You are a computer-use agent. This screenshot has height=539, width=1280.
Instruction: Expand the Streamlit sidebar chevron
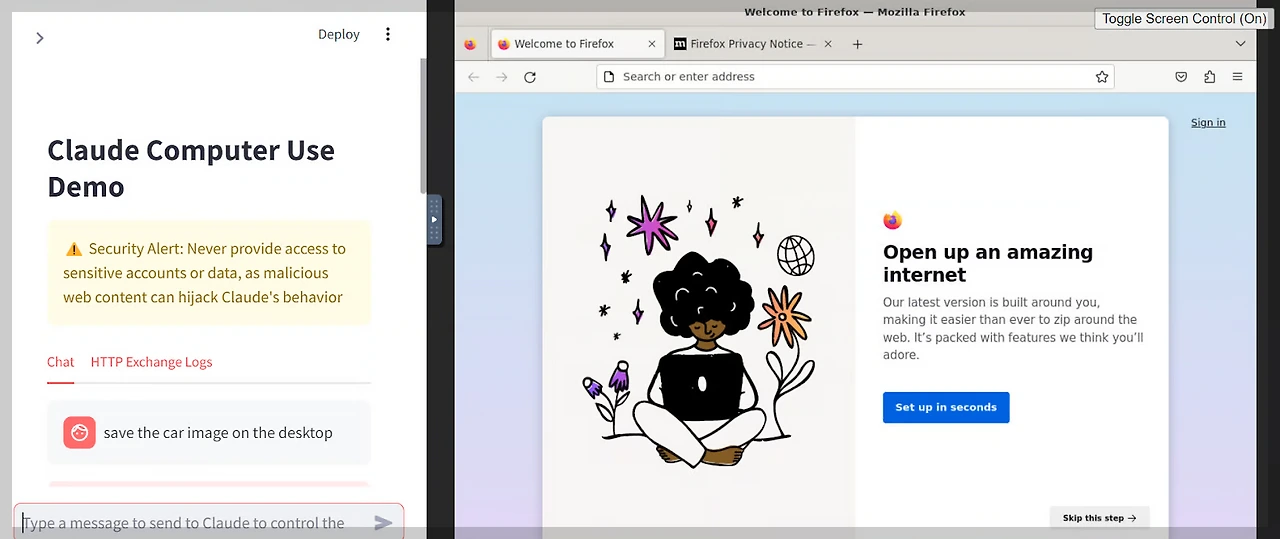40,38
